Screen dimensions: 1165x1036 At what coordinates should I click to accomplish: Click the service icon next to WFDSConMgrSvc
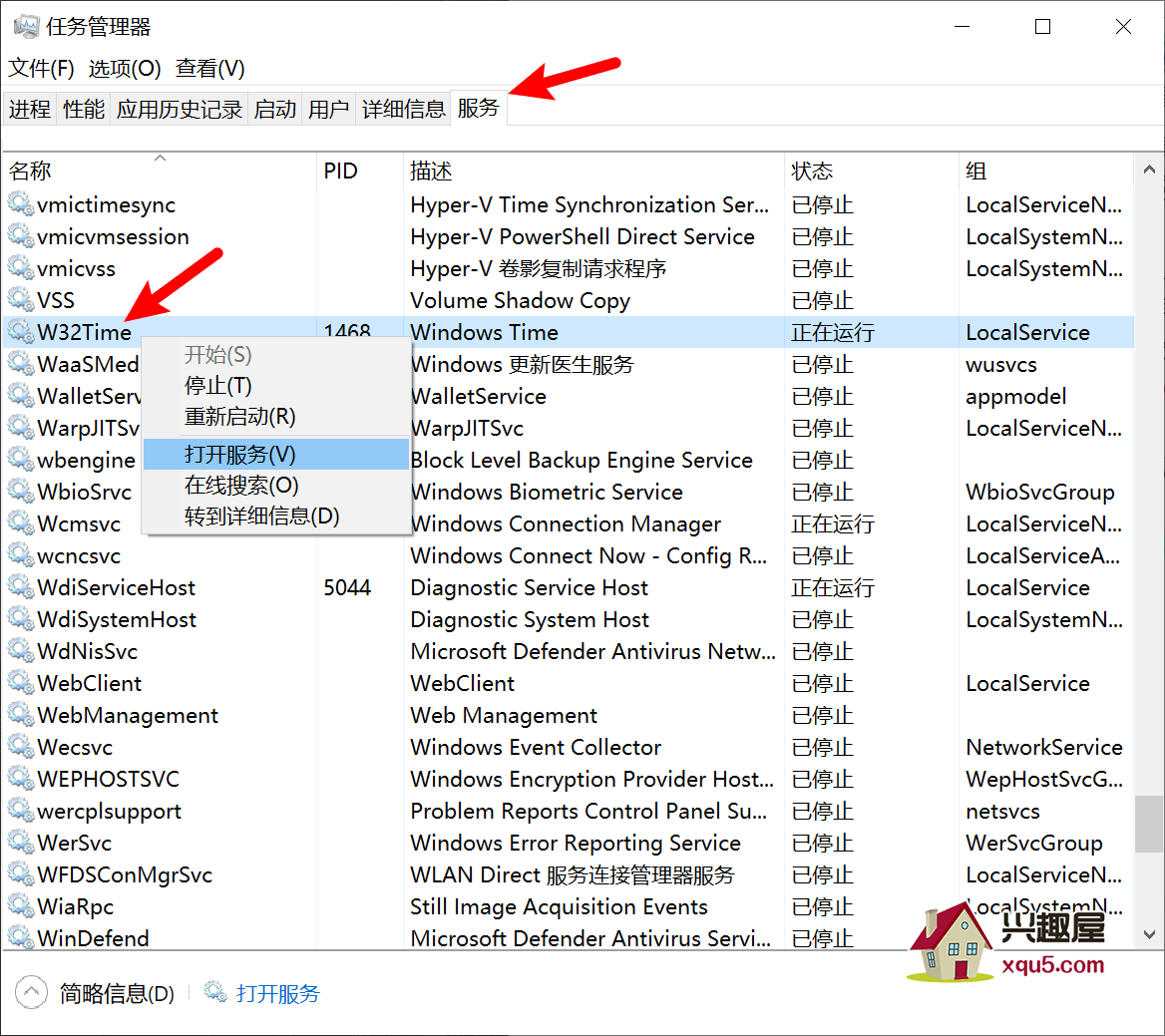click(21, 874)
